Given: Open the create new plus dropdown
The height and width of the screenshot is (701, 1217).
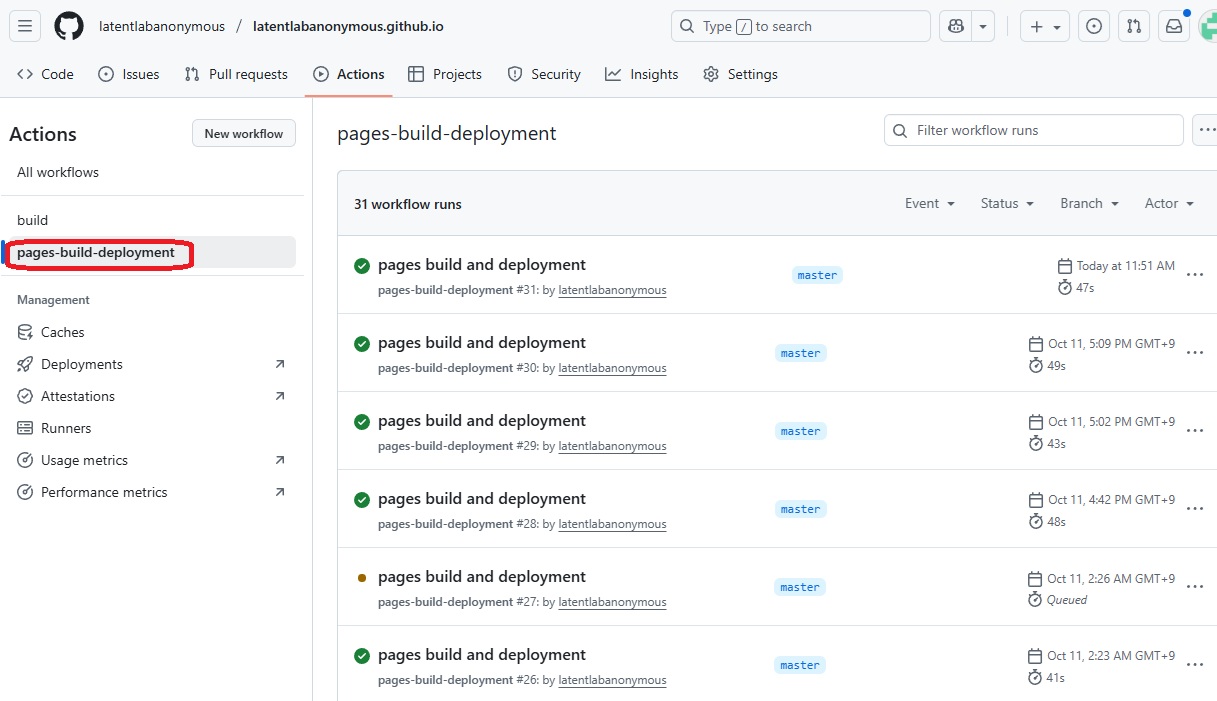Looking at the screenshot, I should [x=1045, y=26].
